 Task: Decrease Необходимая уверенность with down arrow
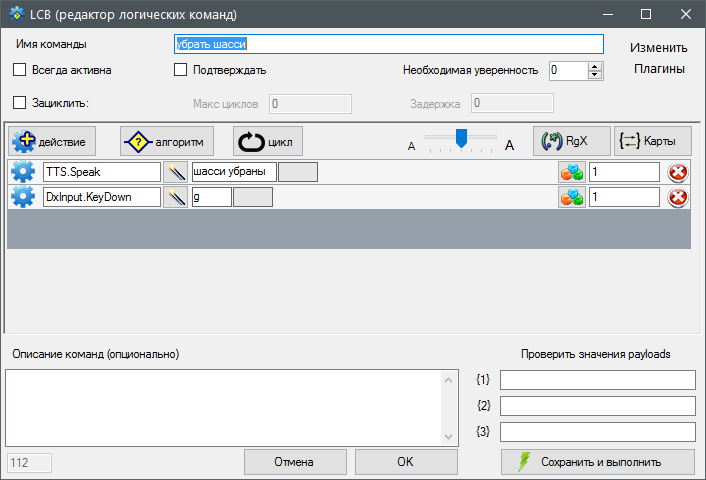click(x=595, y=75)
